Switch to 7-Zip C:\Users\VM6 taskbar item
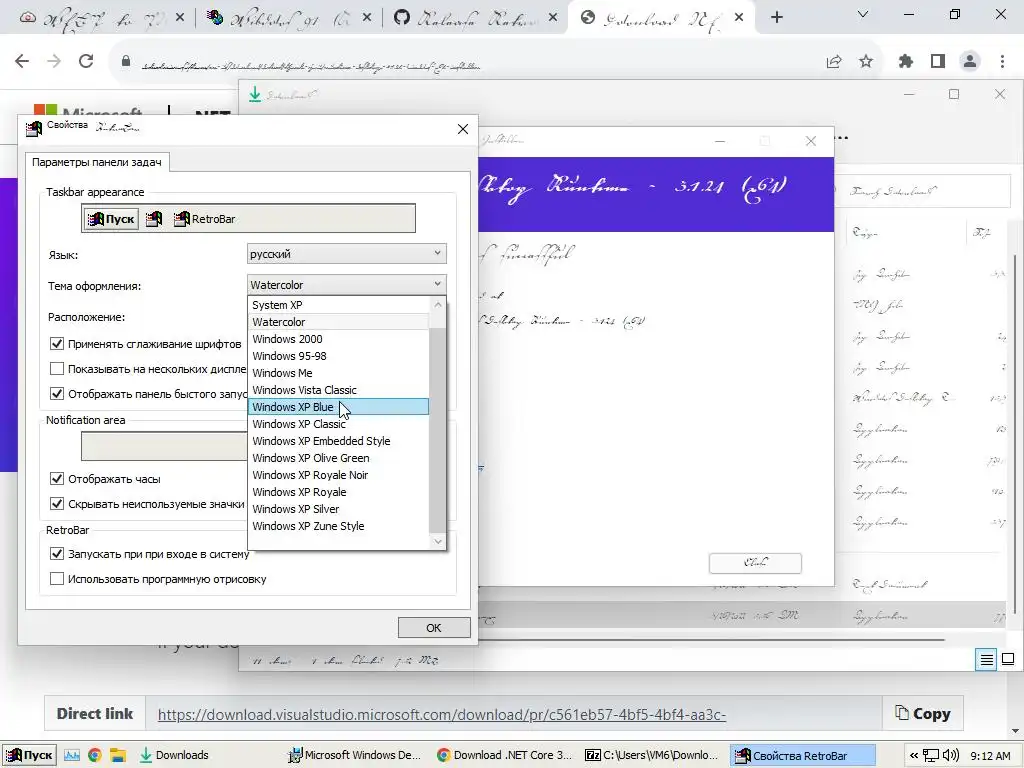1024x768 pixels. pyautogui.click(x=653, y=756)
